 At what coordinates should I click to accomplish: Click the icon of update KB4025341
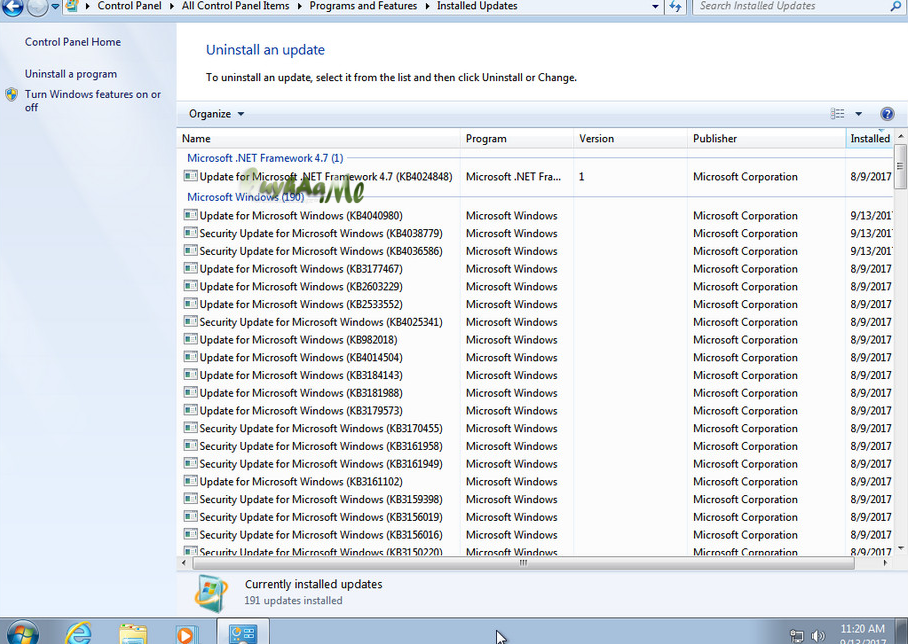[190, 321]
